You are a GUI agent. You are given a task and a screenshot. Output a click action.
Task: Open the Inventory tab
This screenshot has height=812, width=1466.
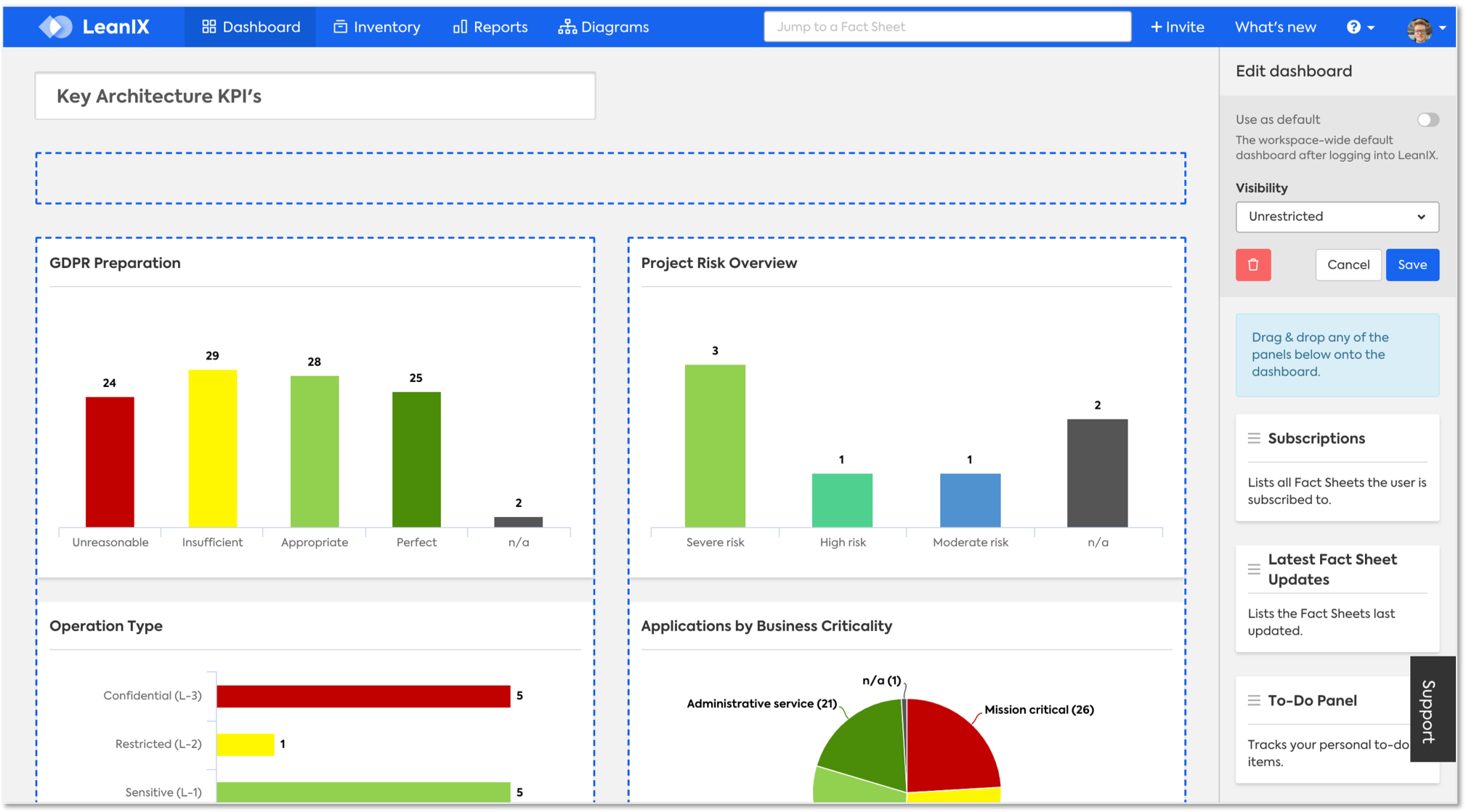(x=377, y=27)
